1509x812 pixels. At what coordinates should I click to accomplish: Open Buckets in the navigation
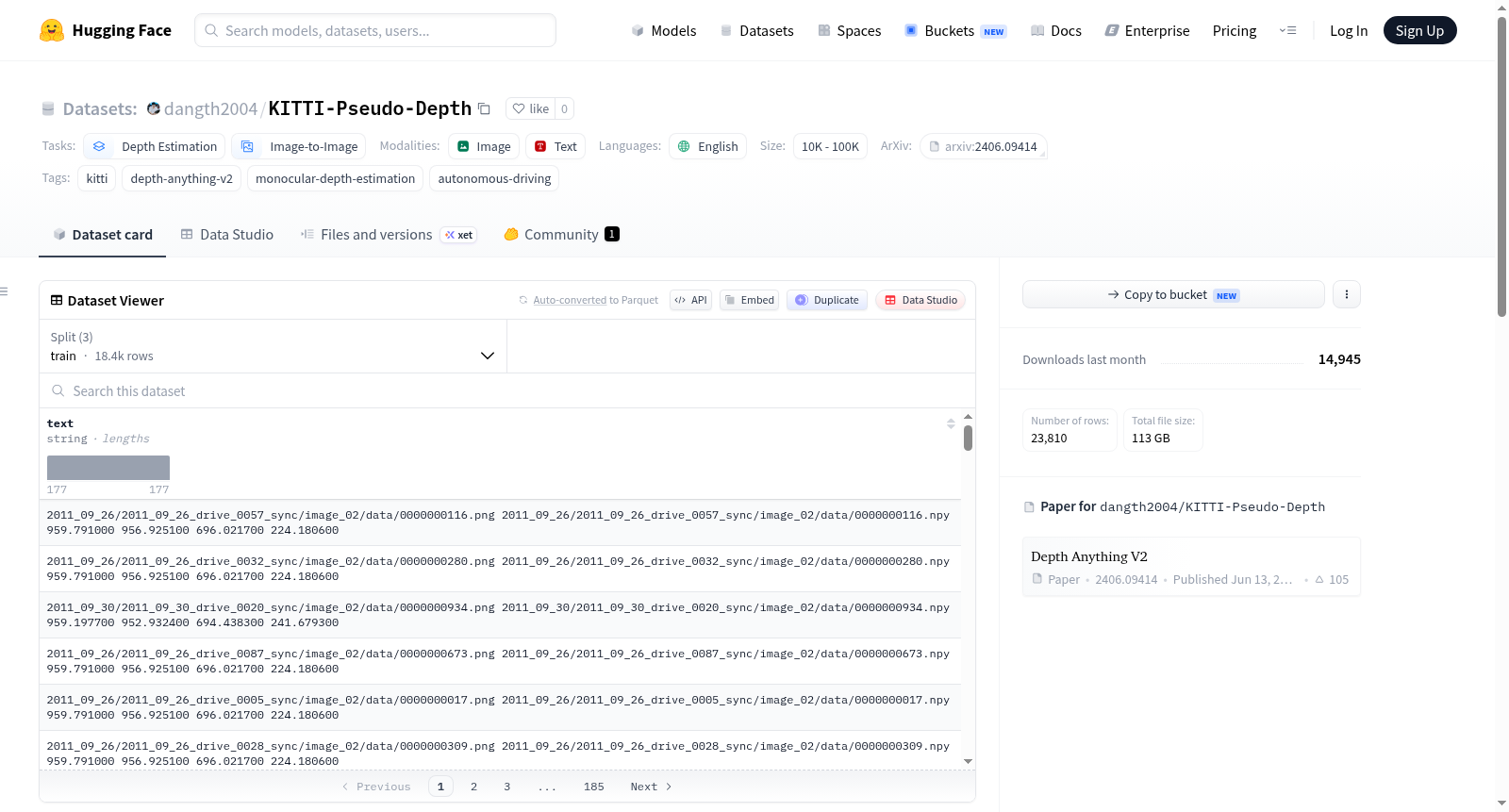(x=955, y=30)
